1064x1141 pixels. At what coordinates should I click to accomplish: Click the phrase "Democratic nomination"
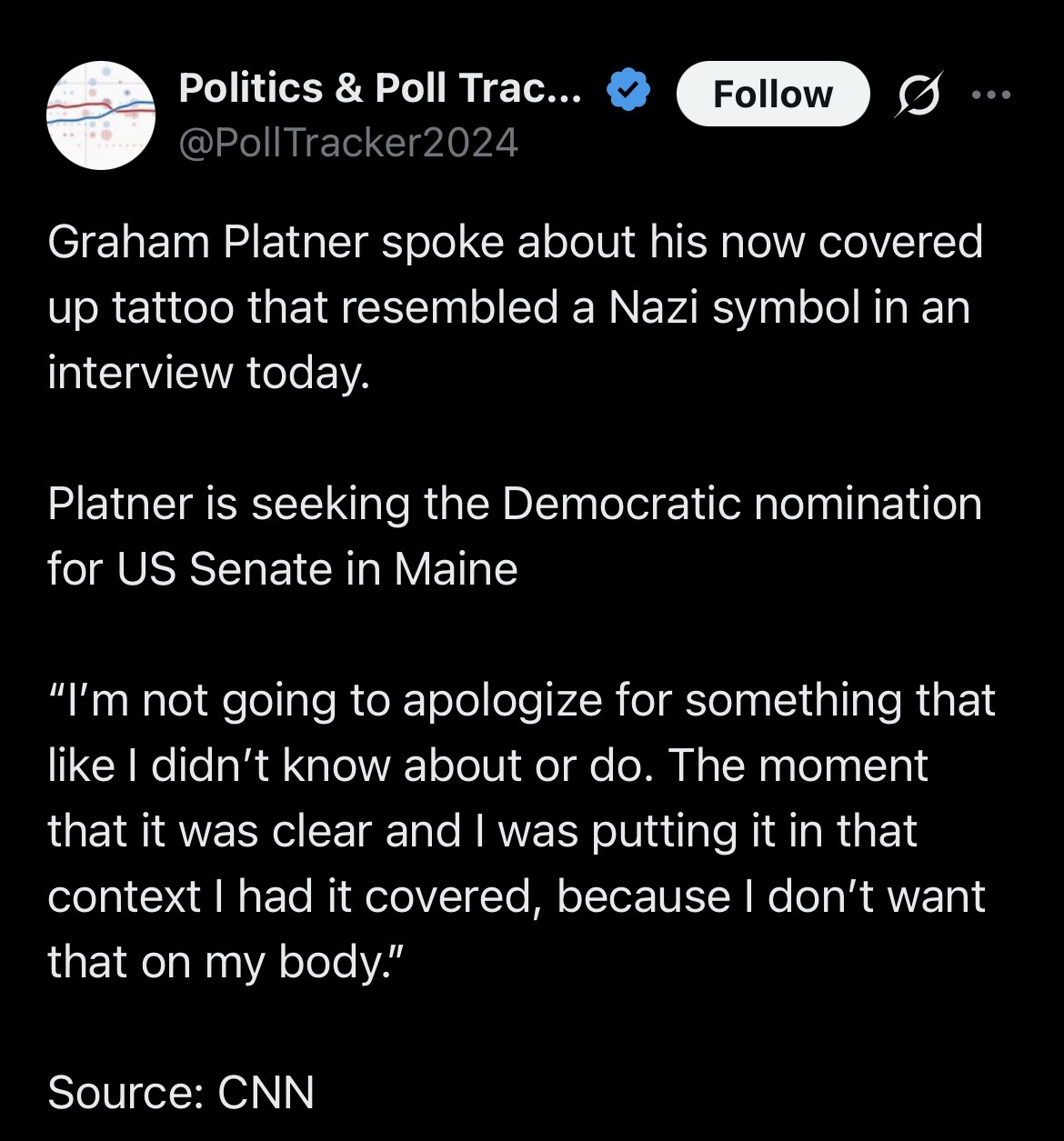[741, 504]
